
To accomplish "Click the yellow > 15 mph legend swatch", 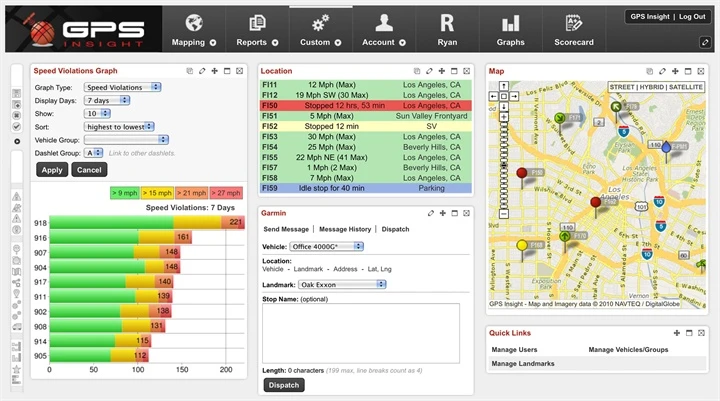I will (157, 193).
